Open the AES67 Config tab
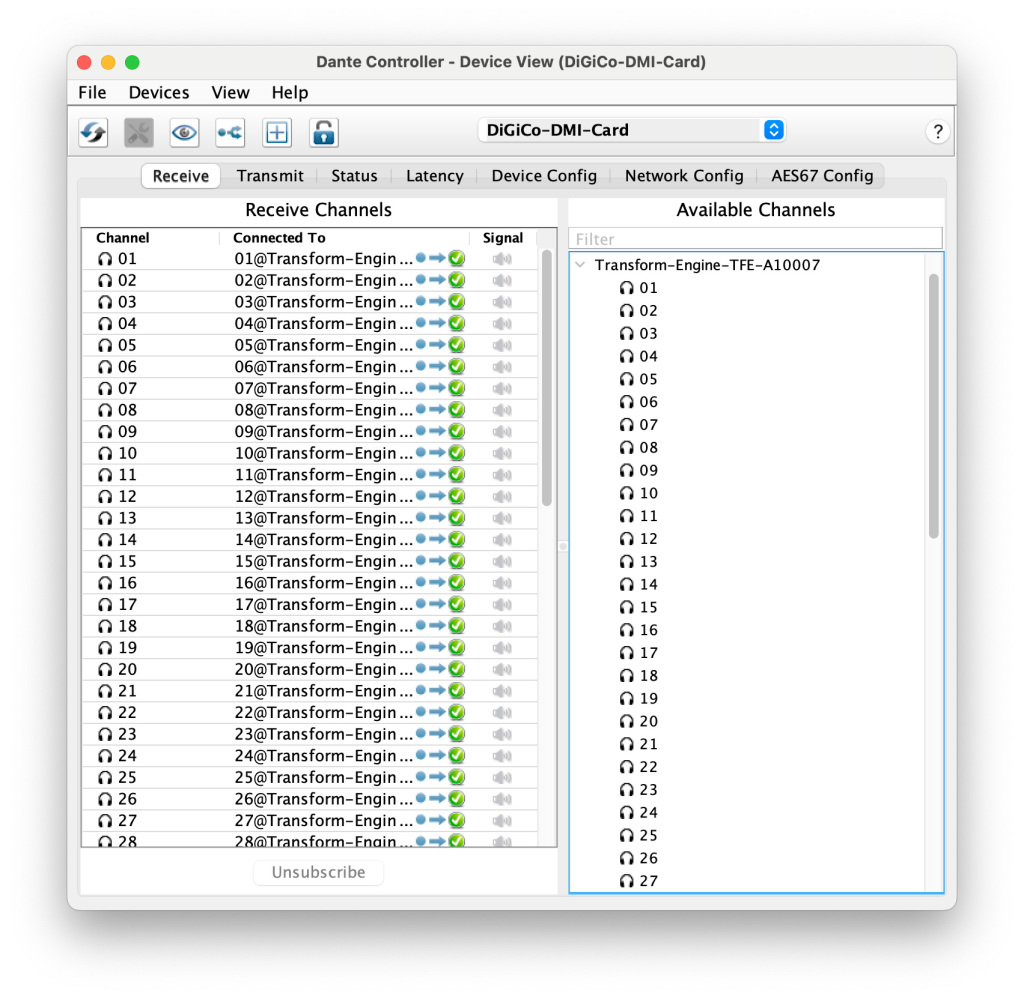This screenshot has width=1024, height=999. 822,176
